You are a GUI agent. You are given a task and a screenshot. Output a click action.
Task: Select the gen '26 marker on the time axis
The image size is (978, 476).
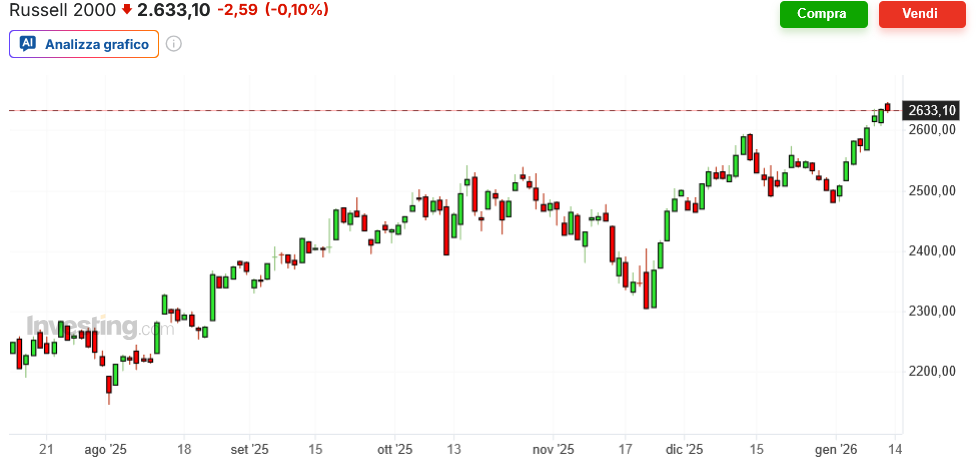coord(834,449)
